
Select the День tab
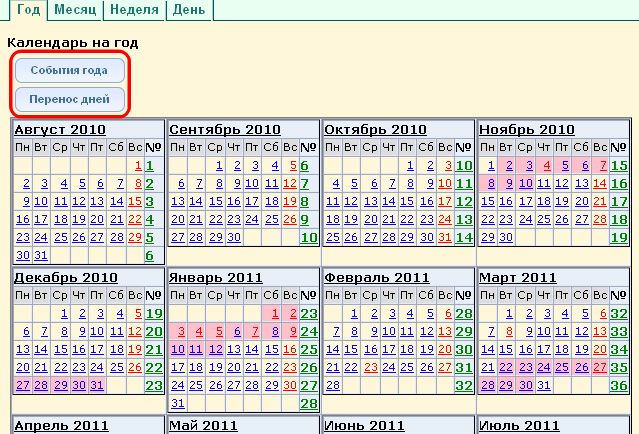[x=189, y=10]
